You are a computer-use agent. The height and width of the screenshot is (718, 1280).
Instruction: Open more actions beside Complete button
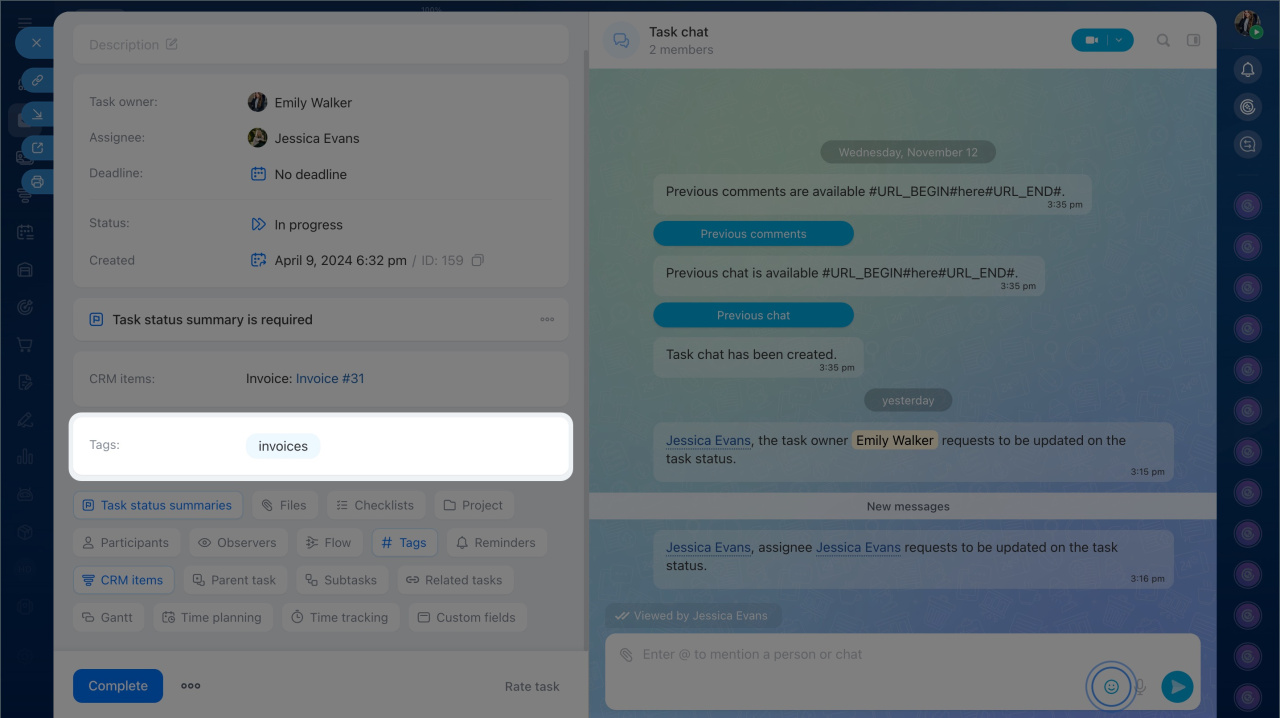click(190, 686)
